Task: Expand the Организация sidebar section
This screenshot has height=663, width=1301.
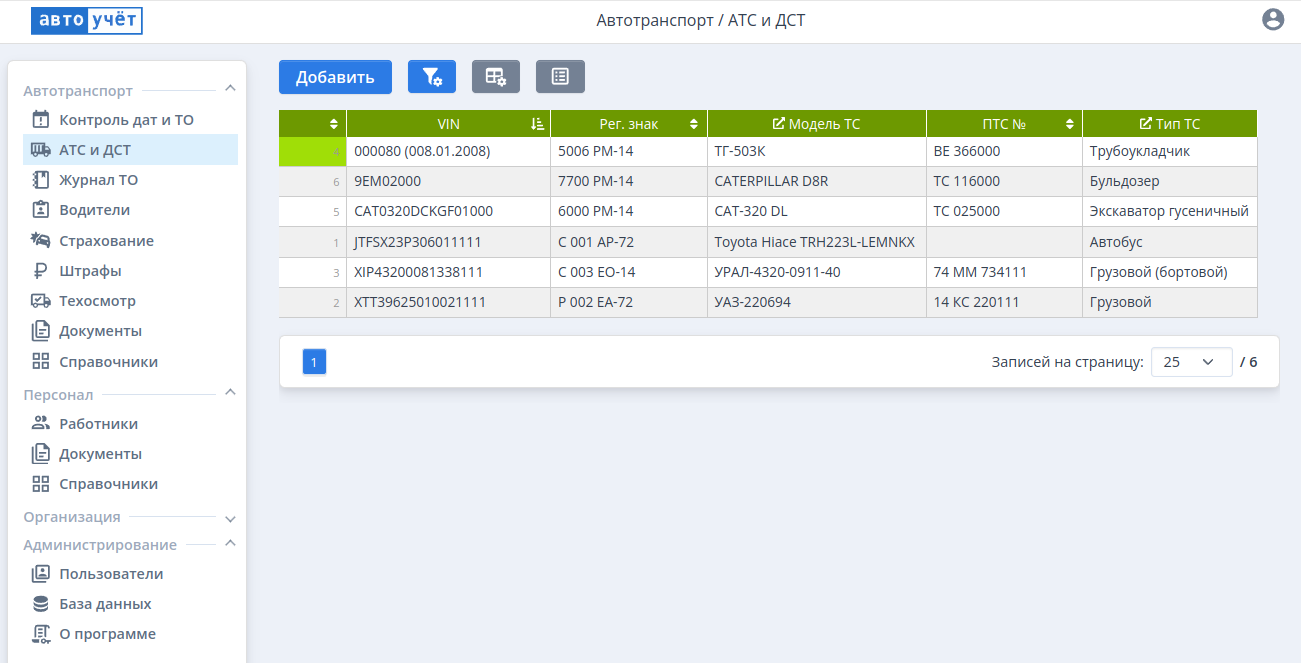Action: [230, 519]
